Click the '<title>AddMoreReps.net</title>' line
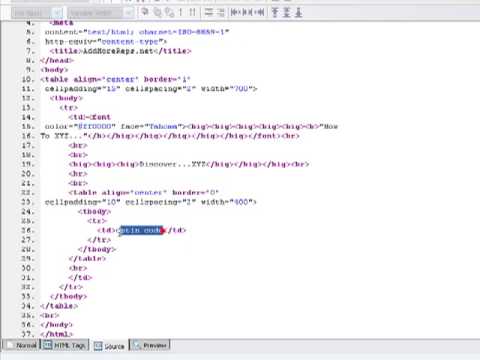The width and height of the screenshot is (480, 360). coord(120,51)
